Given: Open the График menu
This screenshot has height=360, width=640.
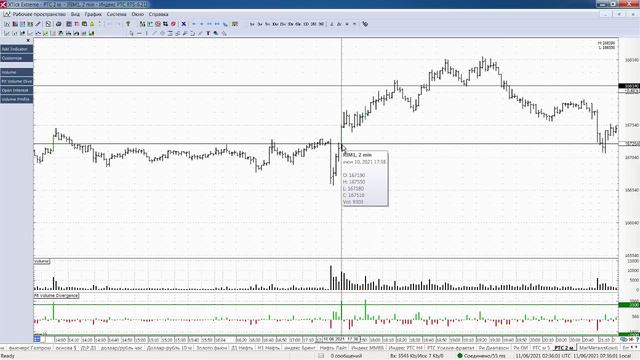Looking at the screenshot, I should [x=93, y=14].
